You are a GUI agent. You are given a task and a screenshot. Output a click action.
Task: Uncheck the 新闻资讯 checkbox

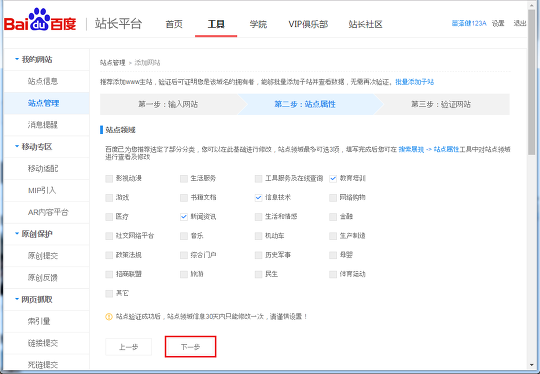[184, 217]
